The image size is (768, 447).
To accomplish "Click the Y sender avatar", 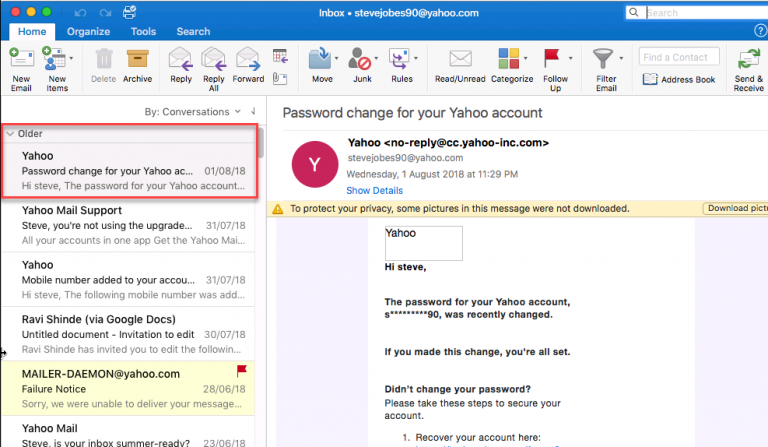I will (315, 165).
